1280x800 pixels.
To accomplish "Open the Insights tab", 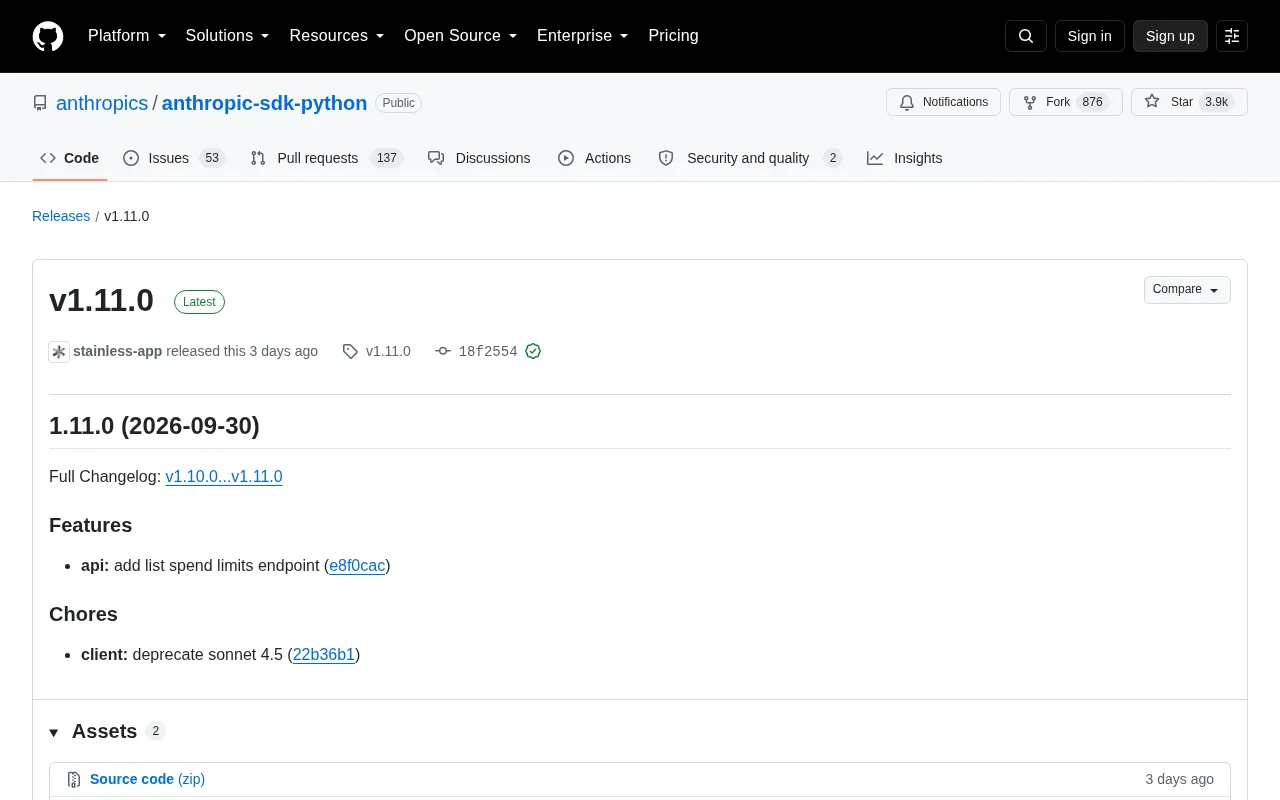I will [905, 158].
